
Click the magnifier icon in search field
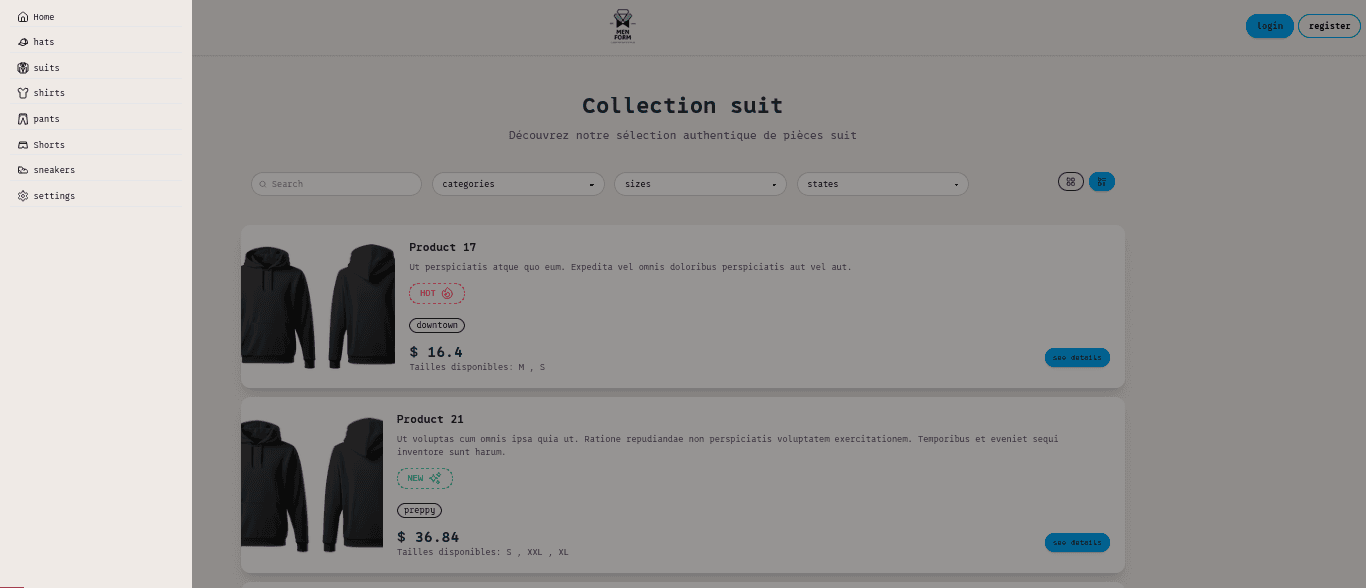click(x=263, y=184)
